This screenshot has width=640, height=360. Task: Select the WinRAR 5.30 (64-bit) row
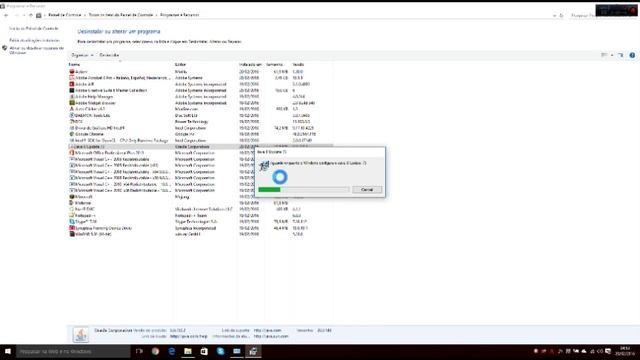(x=200, y=234)
